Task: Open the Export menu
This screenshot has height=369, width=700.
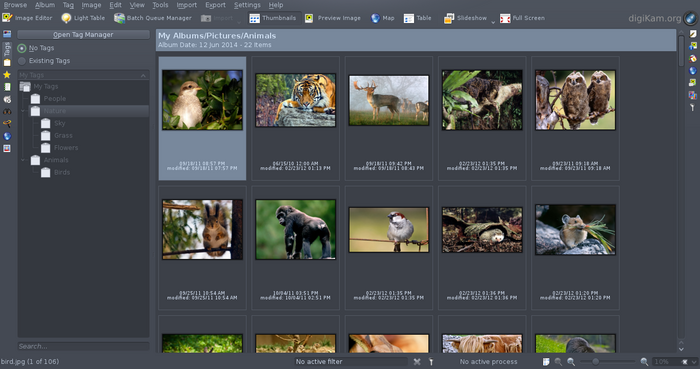Action: coord(215,5)
